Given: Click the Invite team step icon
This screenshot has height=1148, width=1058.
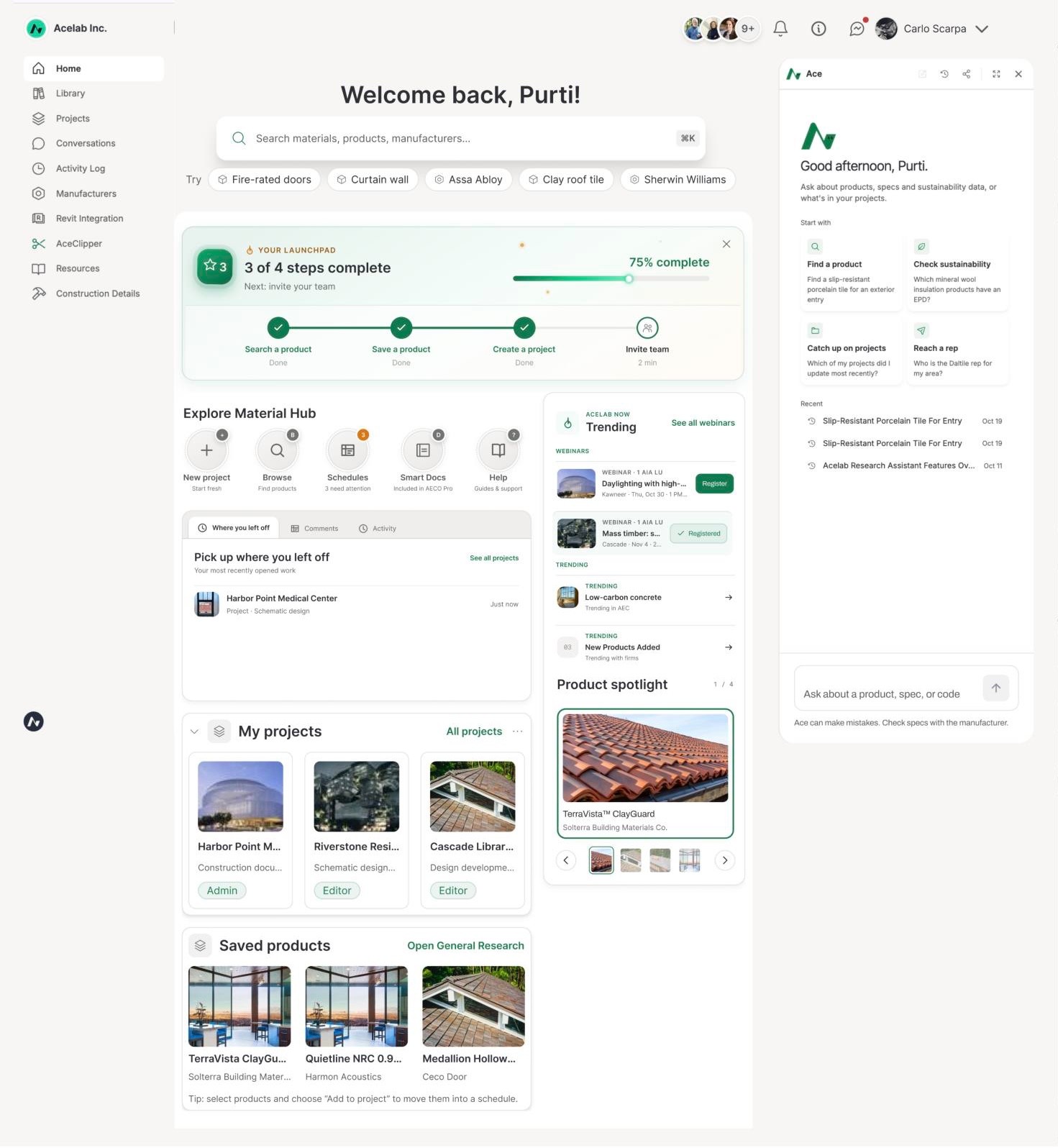Looking at the screenshot, I should (x=647, y=328).
